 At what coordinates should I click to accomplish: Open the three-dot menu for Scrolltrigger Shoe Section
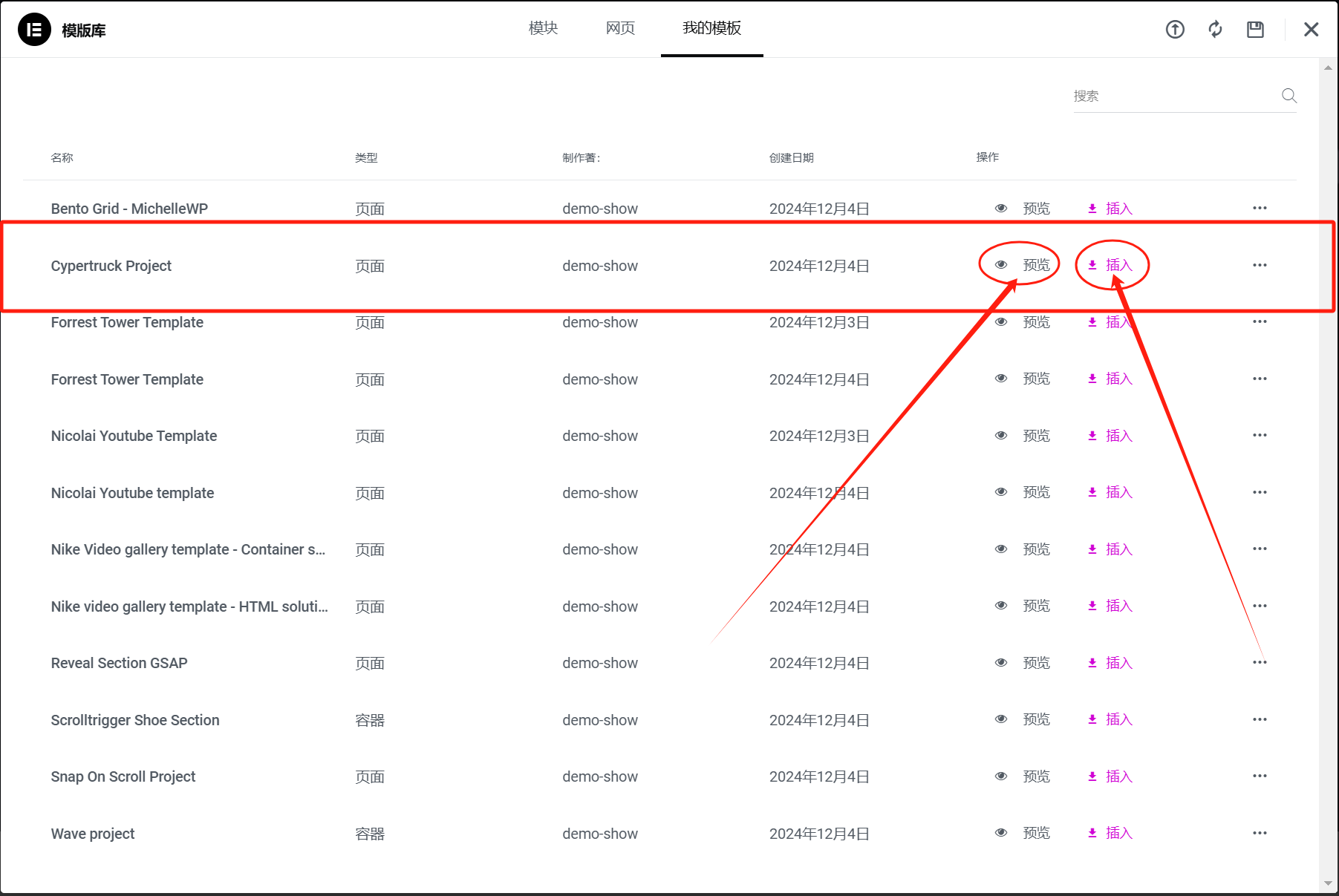tap(1260, 719)
